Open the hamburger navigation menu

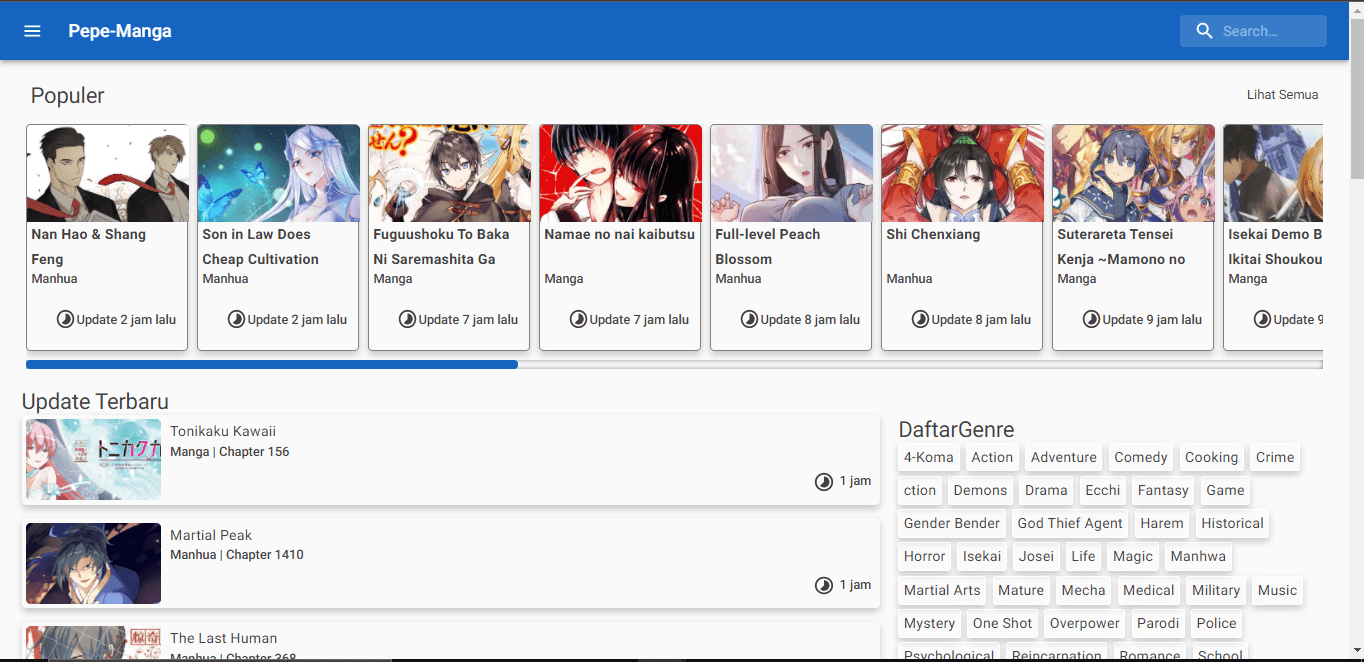pos(32,31)
